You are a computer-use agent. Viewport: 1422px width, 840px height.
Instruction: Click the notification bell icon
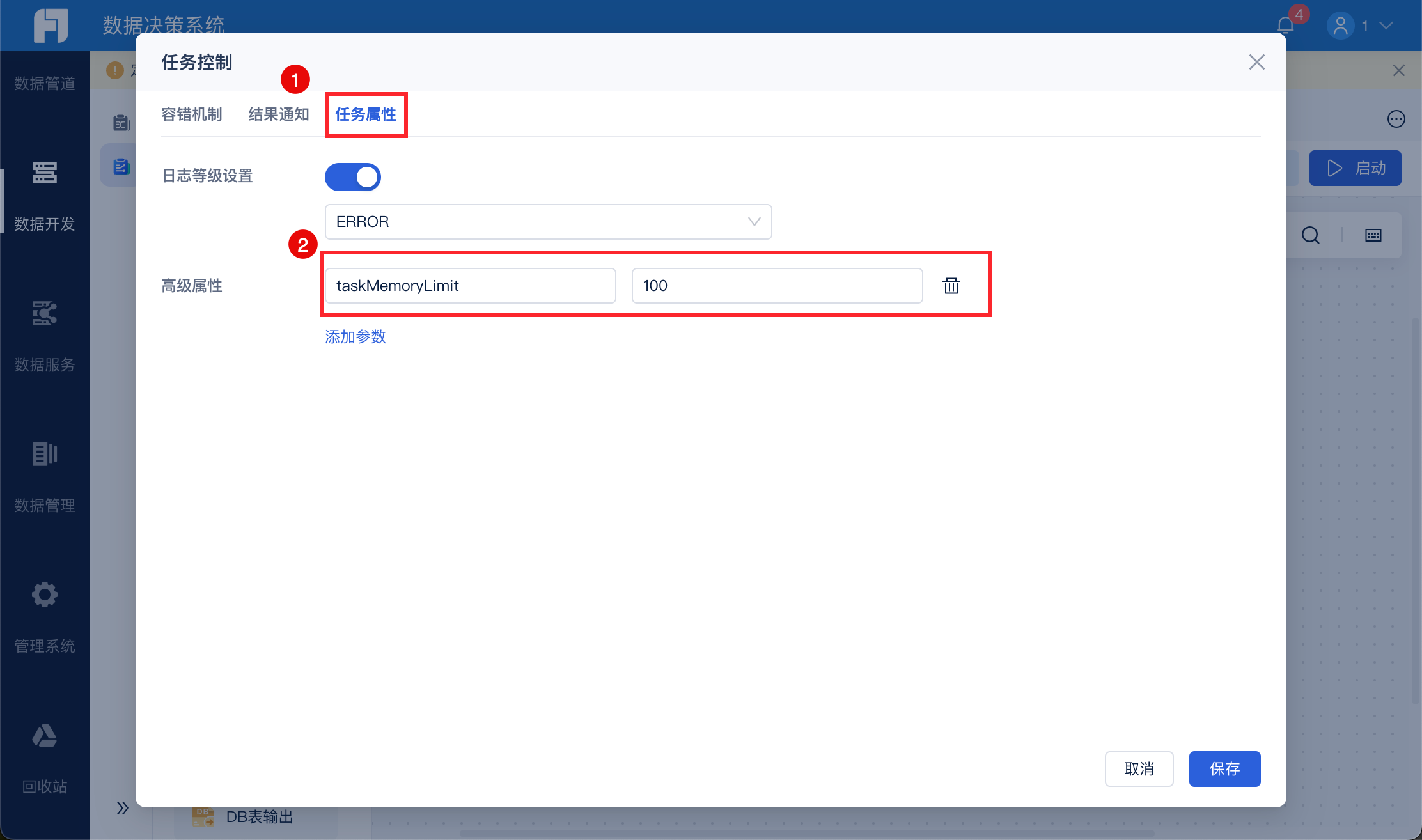click(x=1285, y=26)
